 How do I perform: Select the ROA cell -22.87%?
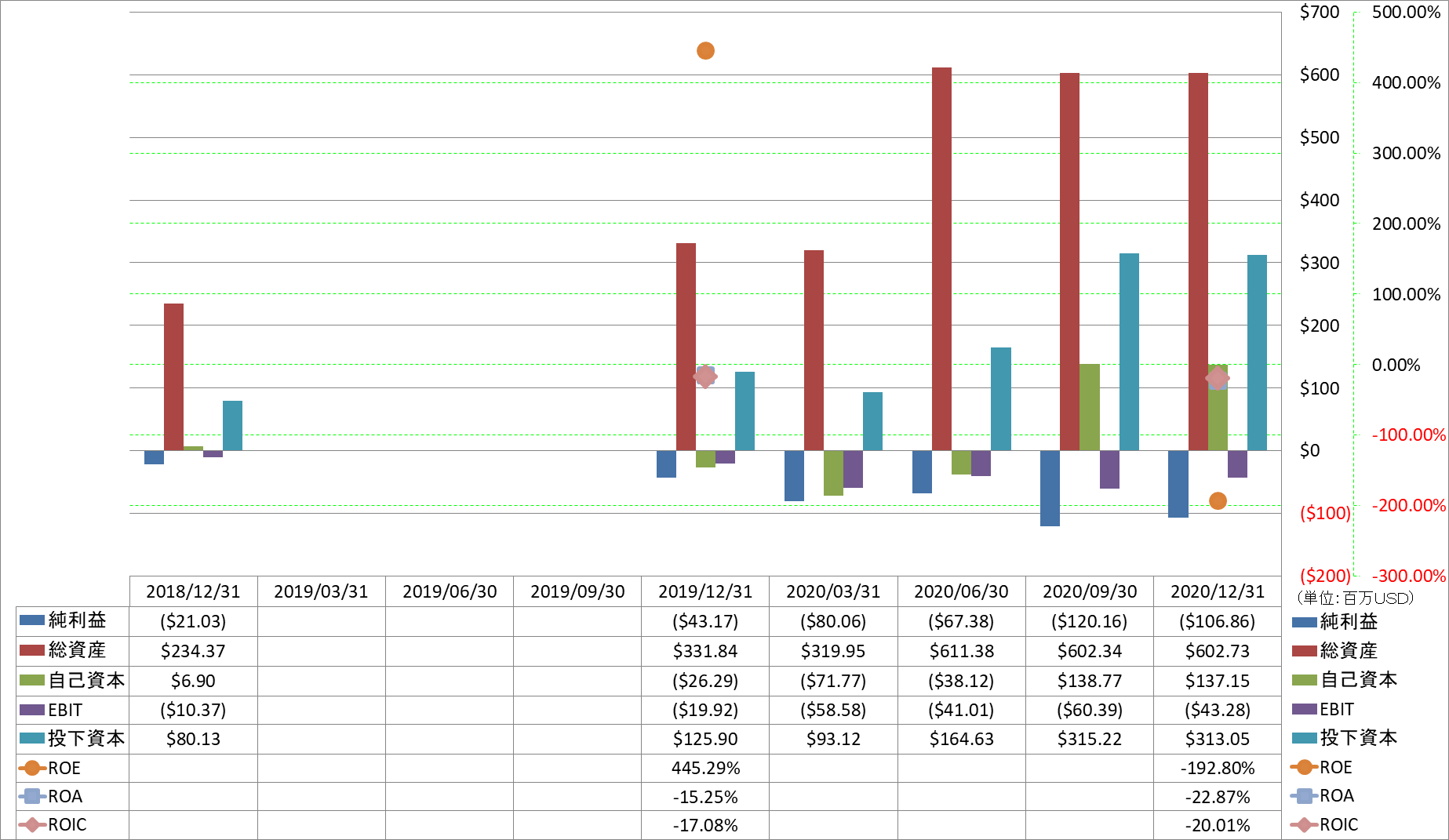coord(1218,797)
